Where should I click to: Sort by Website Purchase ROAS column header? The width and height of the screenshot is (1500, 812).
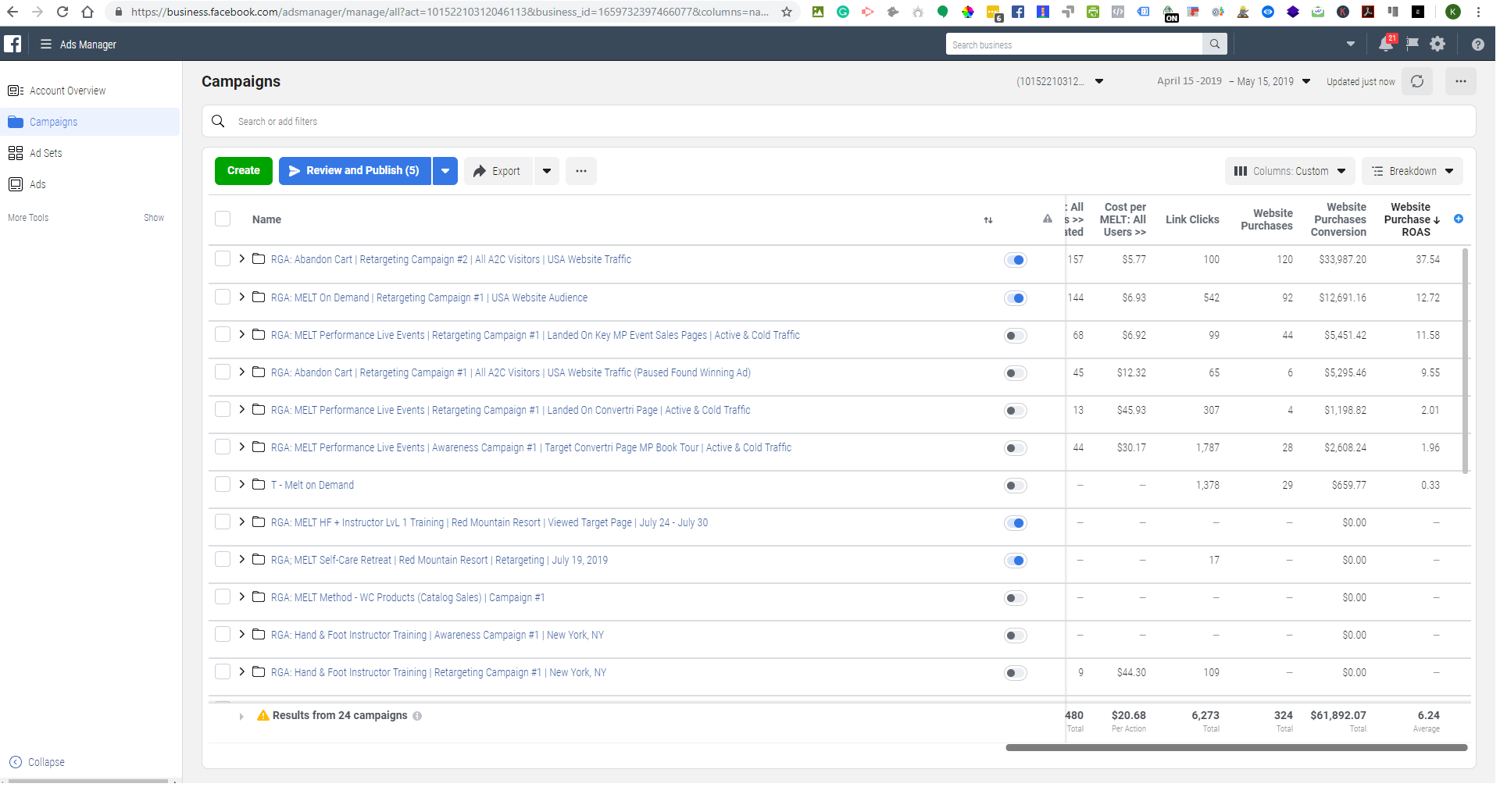1412,219
